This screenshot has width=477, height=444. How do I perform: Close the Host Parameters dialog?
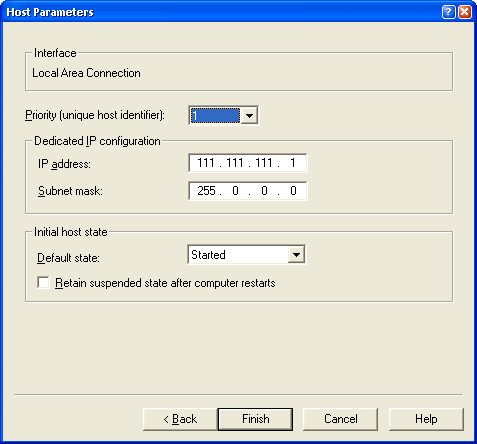[465, 12]
